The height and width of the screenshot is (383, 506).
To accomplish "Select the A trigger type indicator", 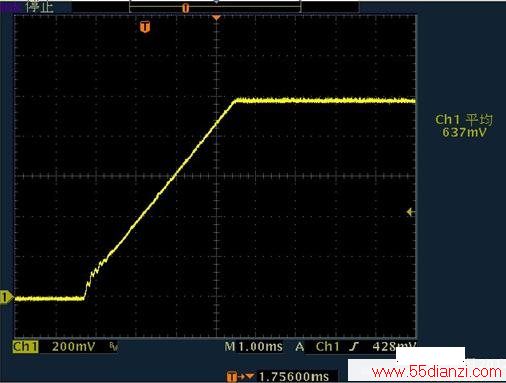I will click(x=300, y=347).
